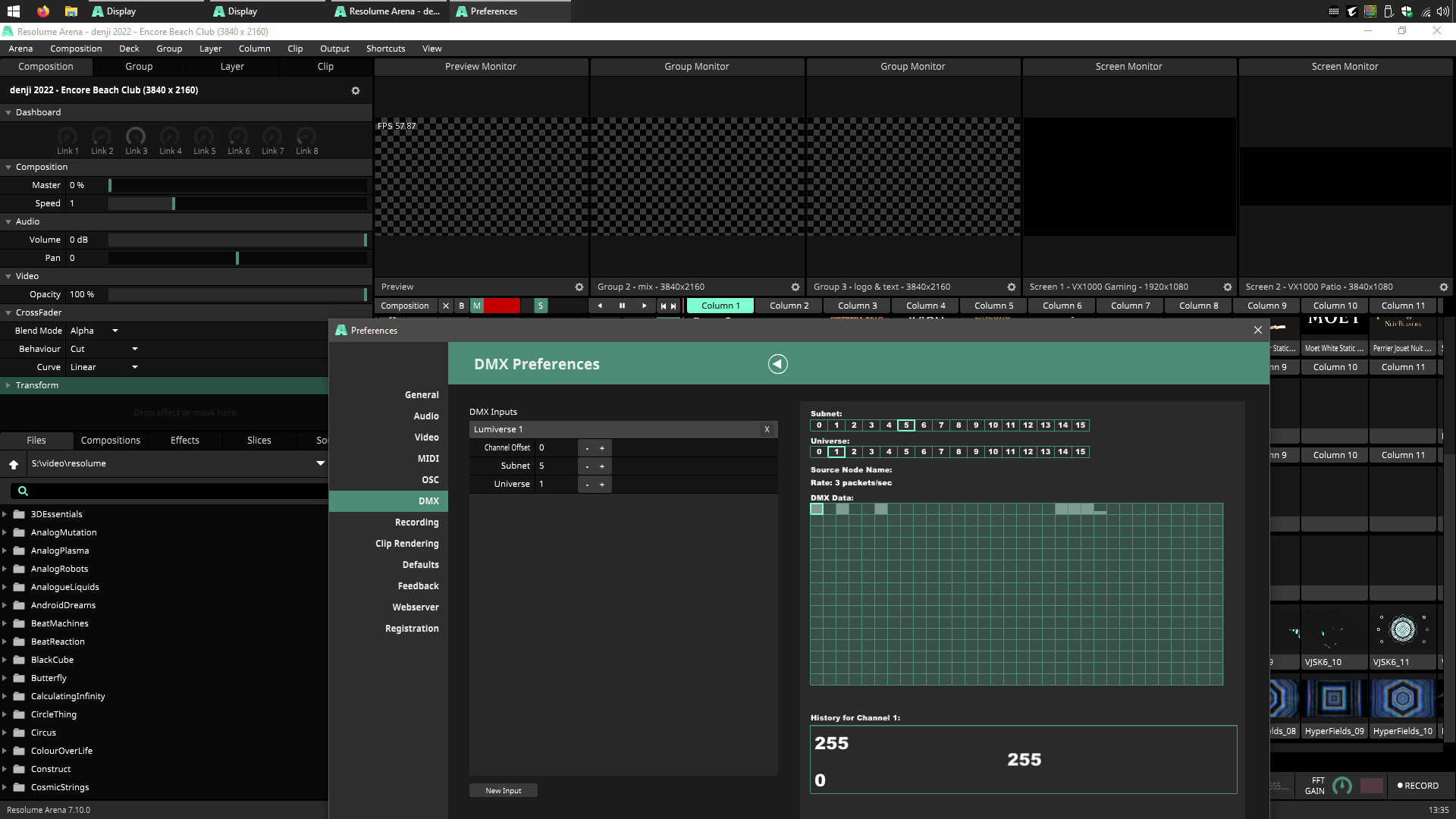This screenshot has height=819, width=1456.
Task: Remove Lumiverse 1 input with X
Action: coord(767,429)
